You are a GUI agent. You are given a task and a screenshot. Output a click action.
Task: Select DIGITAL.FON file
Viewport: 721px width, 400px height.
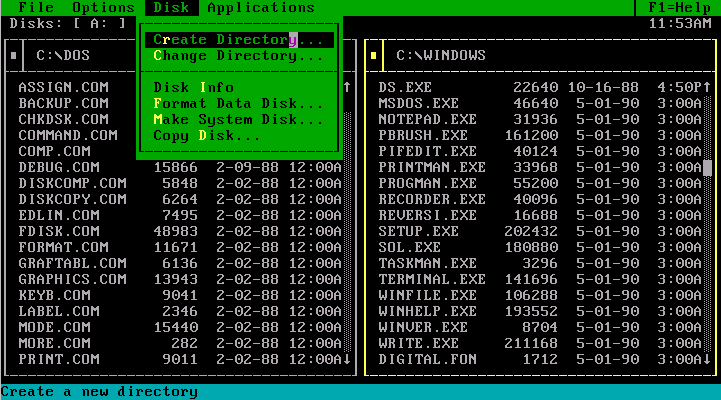click(x=541, y=360)
